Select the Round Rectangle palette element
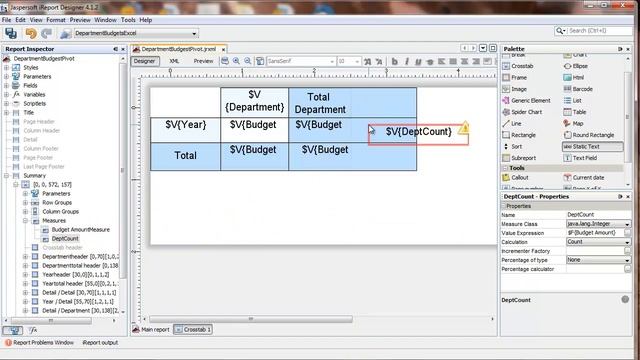640x360 pixels. pos(589,135)
